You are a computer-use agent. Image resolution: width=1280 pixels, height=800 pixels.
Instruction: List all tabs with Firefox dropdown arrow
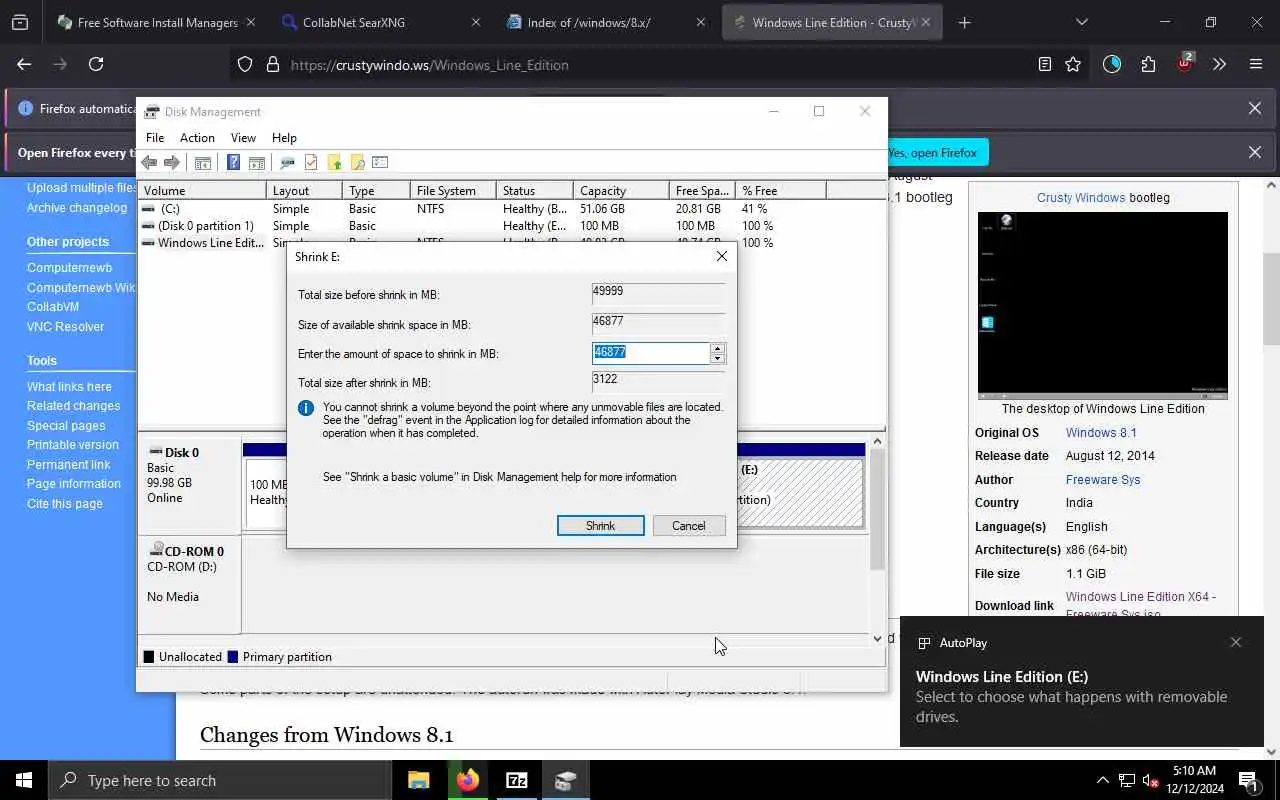click(x=1081, y=22)
